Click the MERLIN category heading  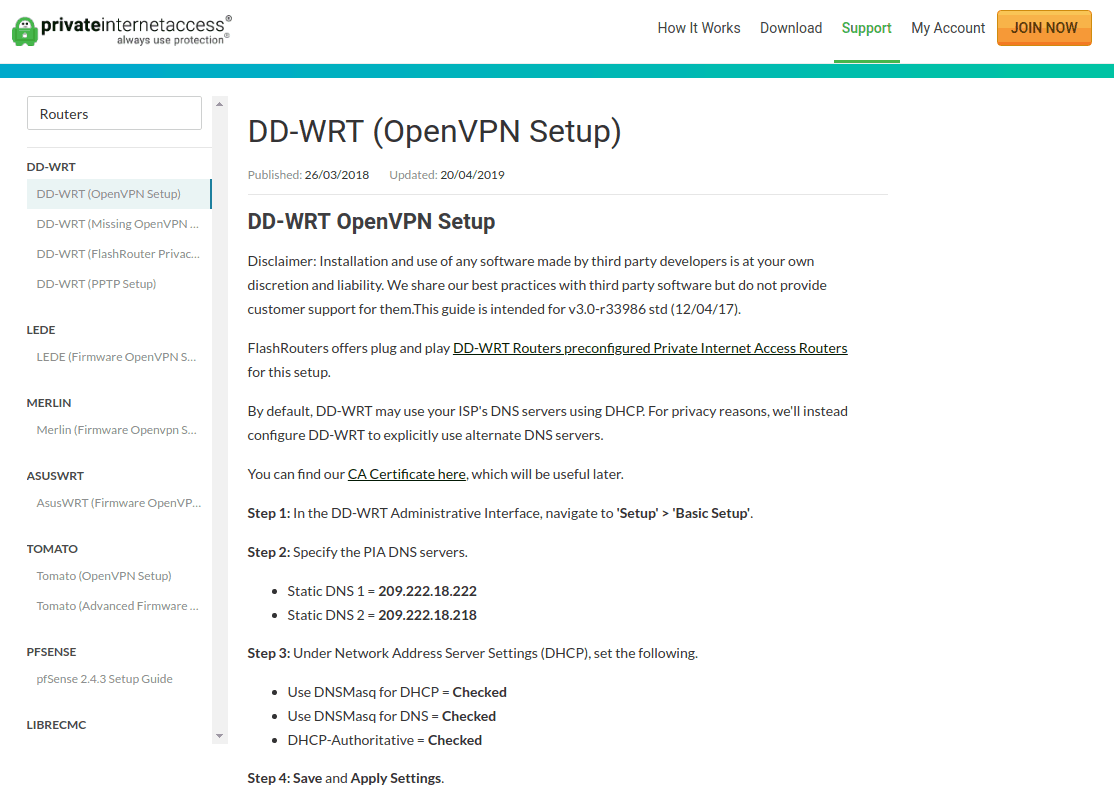[x=48, y=403]
